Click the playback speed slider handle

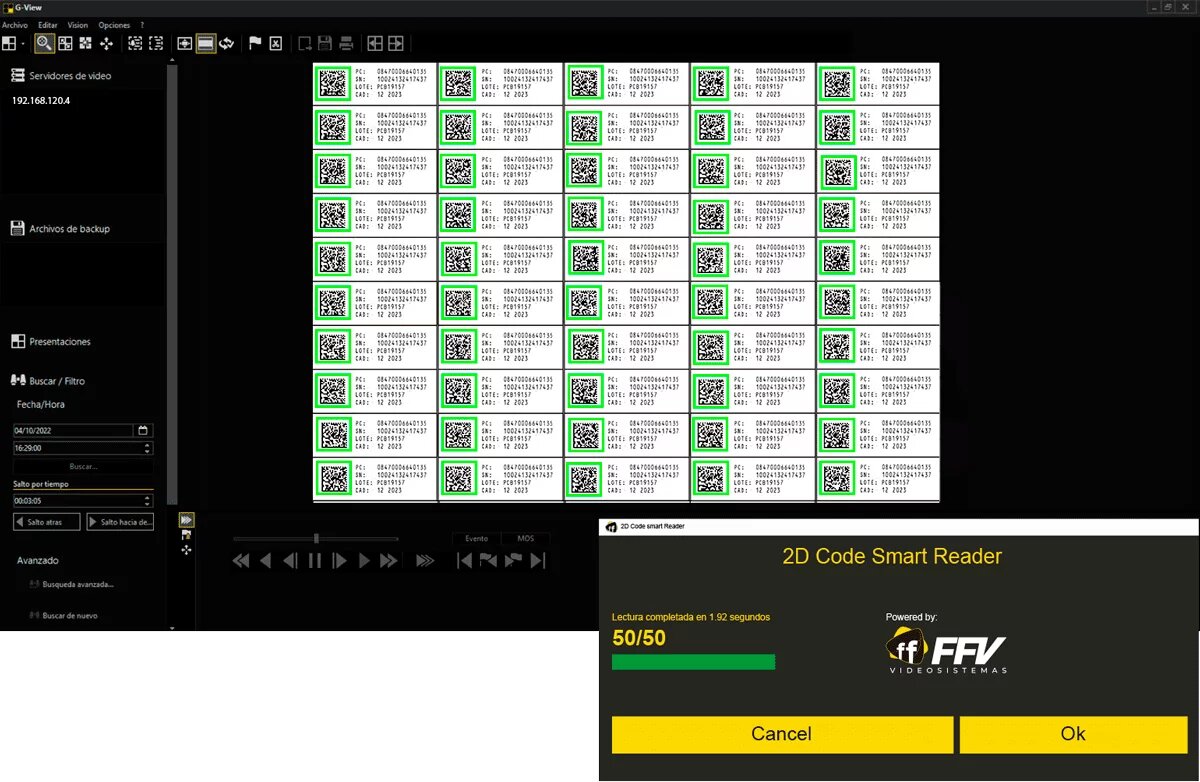(316, 539)
